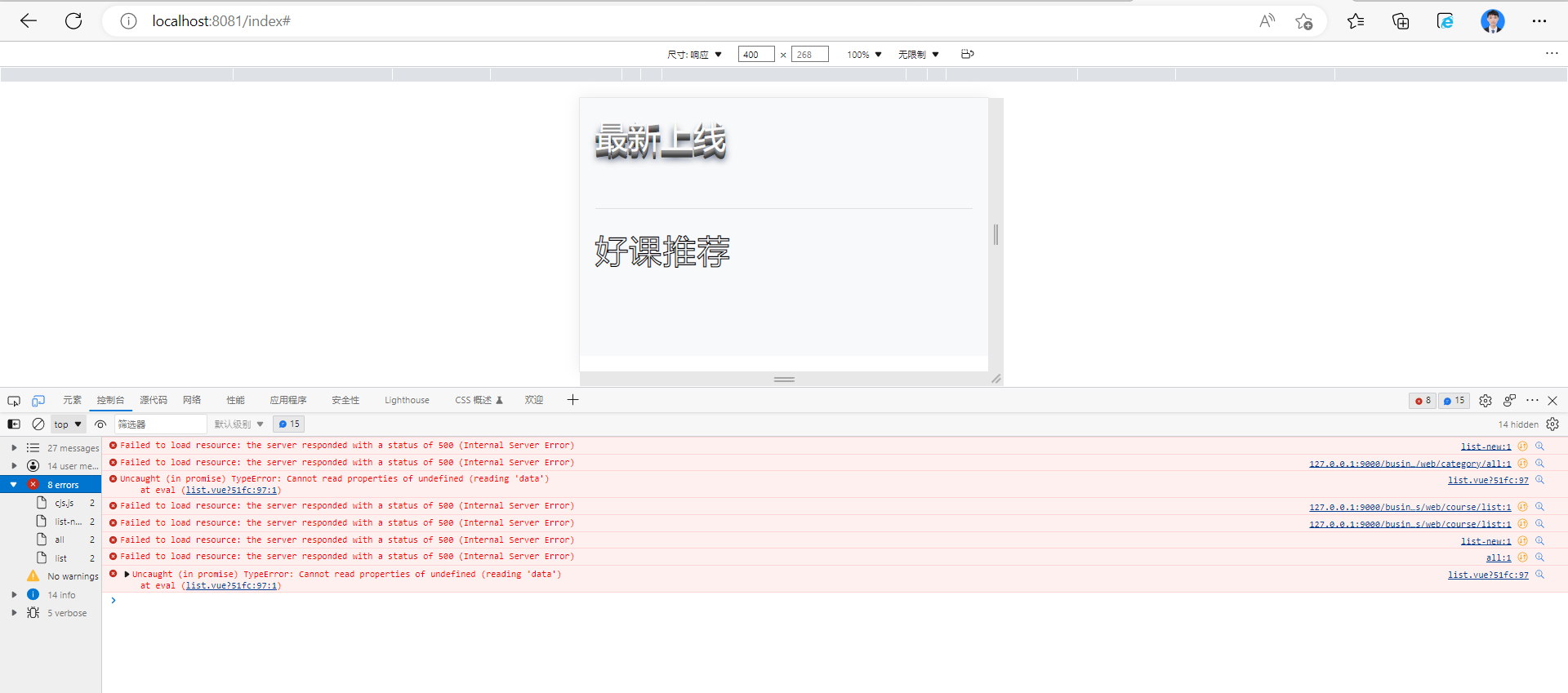Viewport: 1568px width, 693px height.
Task: Open the default log levels dropdown
Action: pyautogui.click(x=238, y=424)
